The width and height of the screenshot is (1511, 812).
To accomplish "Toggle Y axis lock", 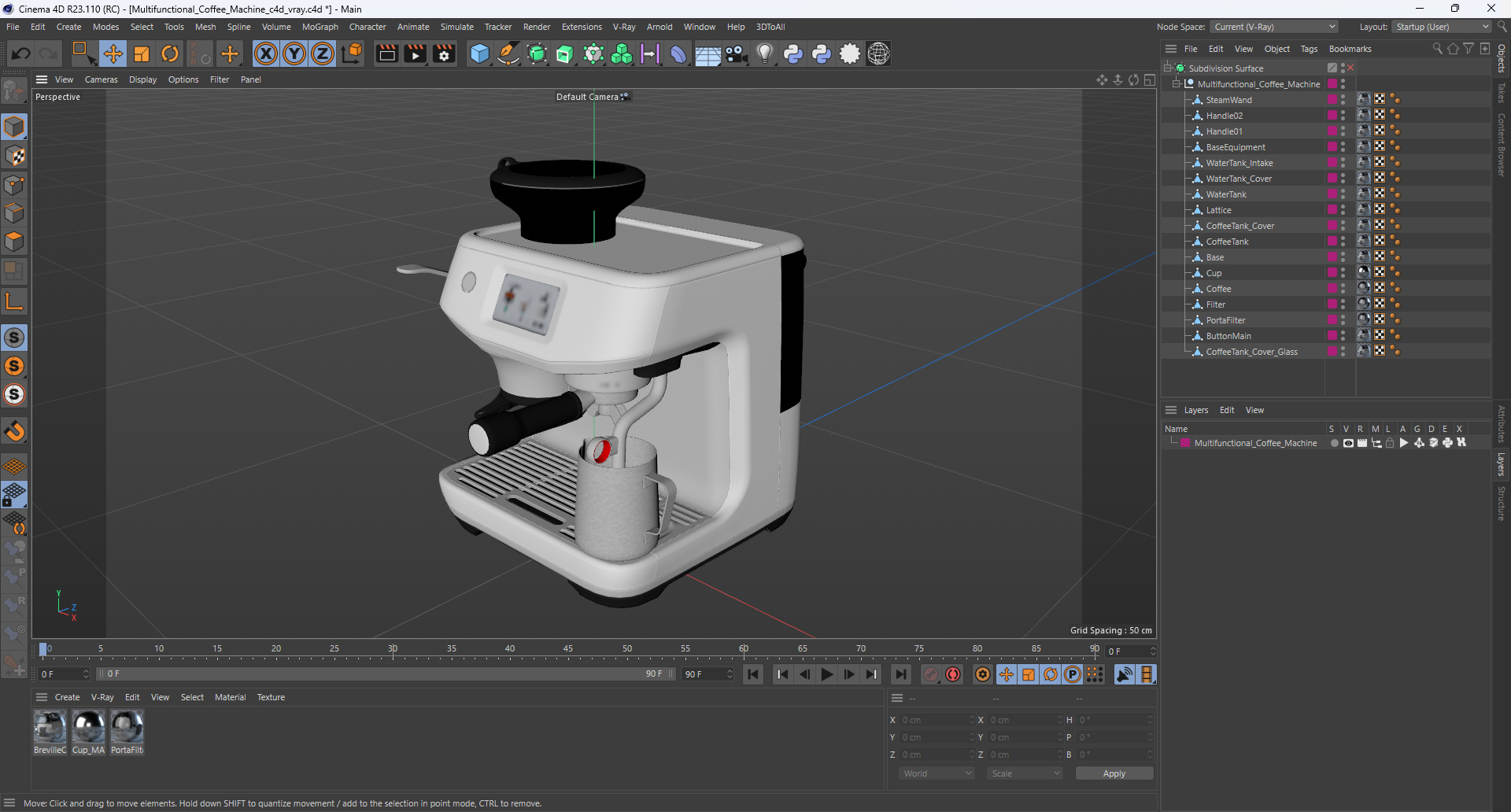I will pyautogui.click(x=294, y=54).
